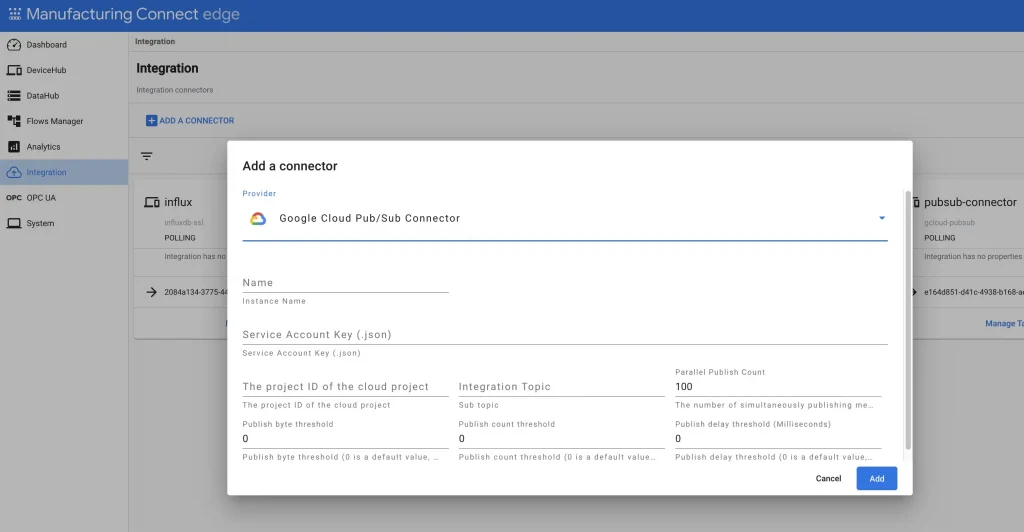Click the DeviceHub devices icon
This screenshot has width=1024, height=532.
(x=14, y=70)
